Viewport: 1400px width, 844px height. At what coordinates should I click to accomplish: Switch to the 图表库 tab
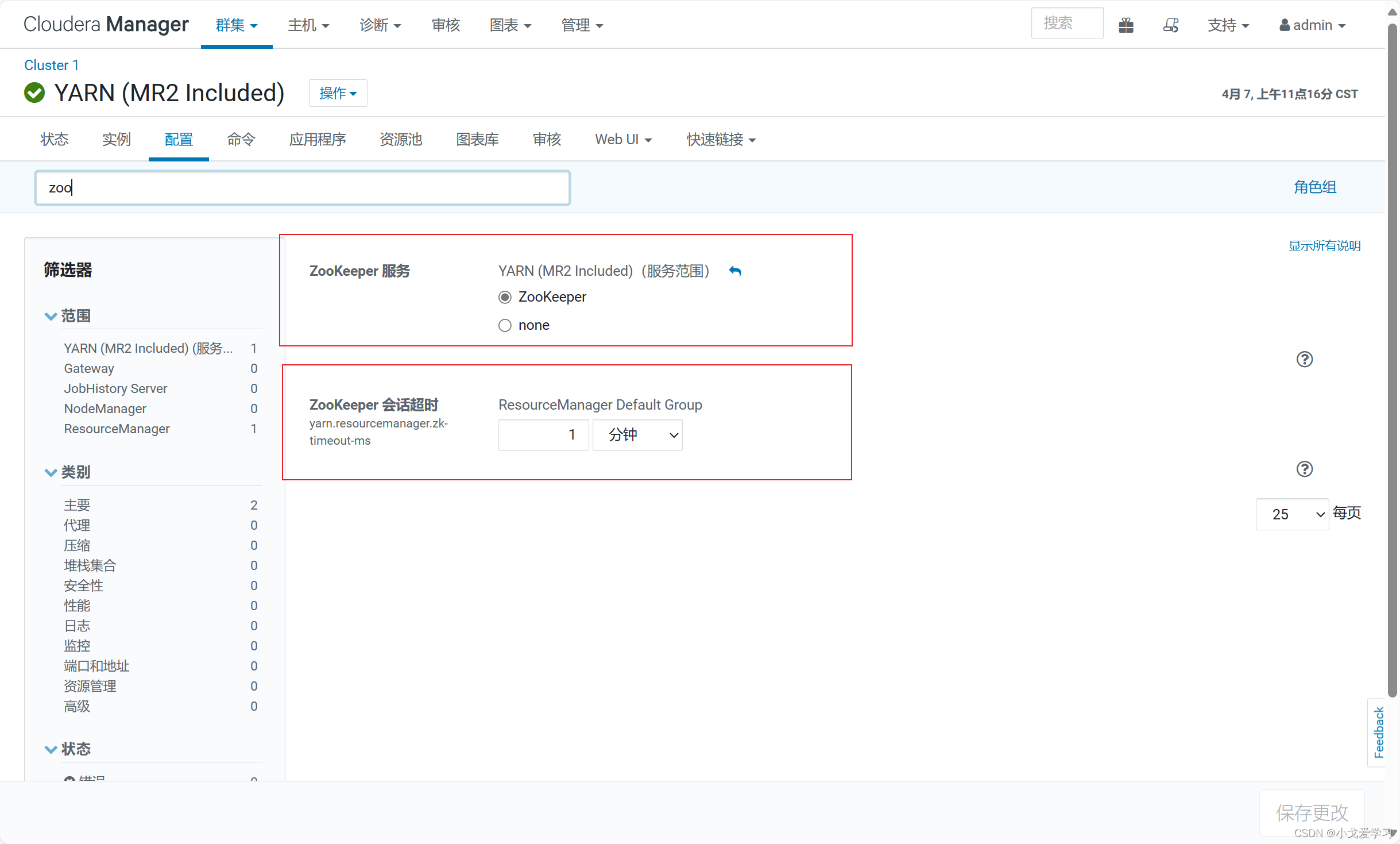[477, 140]
